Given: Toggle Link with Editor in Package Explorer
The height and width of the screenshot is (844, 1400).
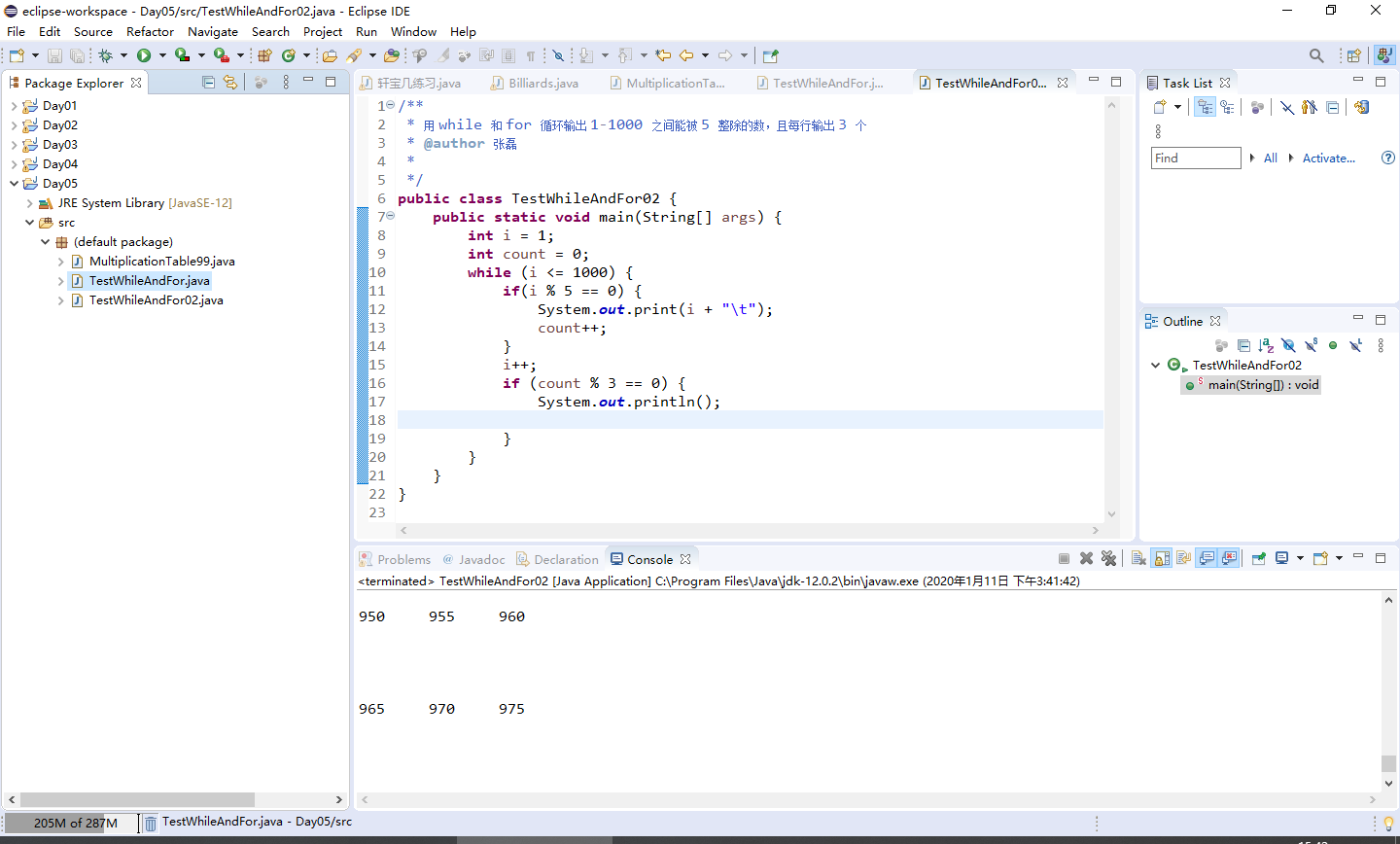Looking at the screenshot, I should point(230,83).
